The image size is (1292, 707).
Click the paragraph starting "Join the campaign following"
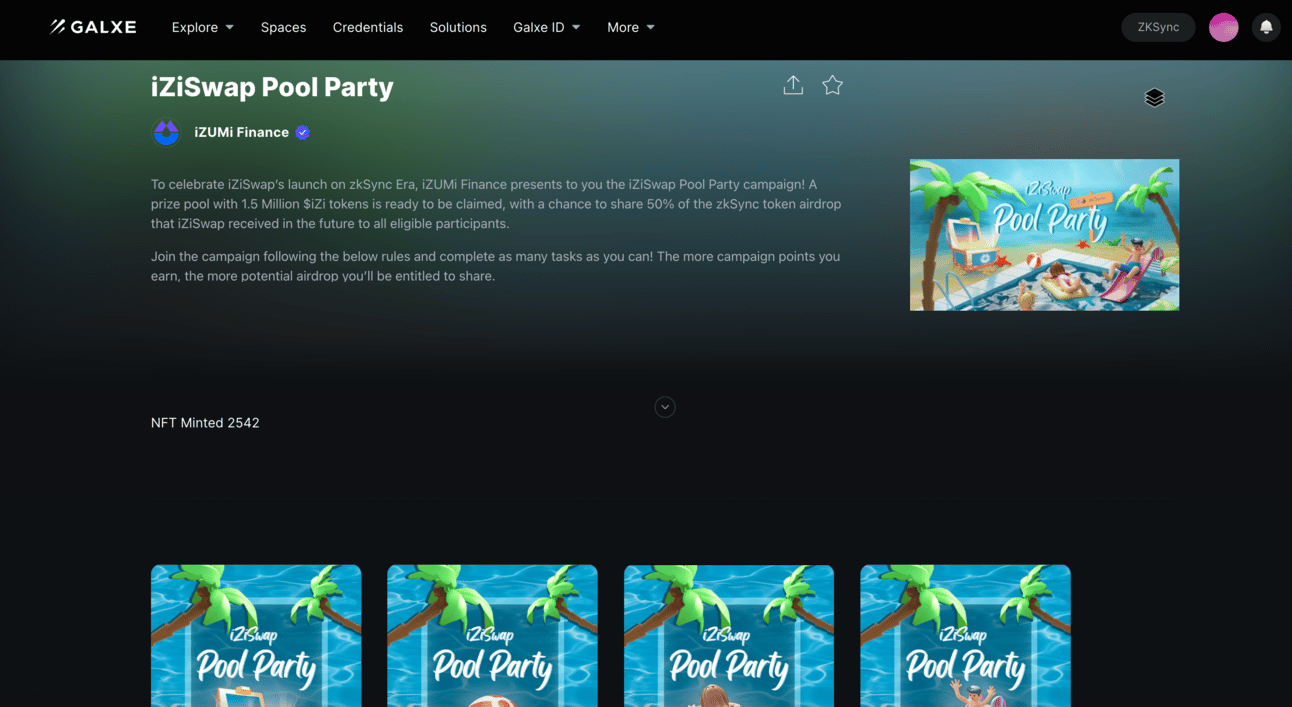pos(495,266)
